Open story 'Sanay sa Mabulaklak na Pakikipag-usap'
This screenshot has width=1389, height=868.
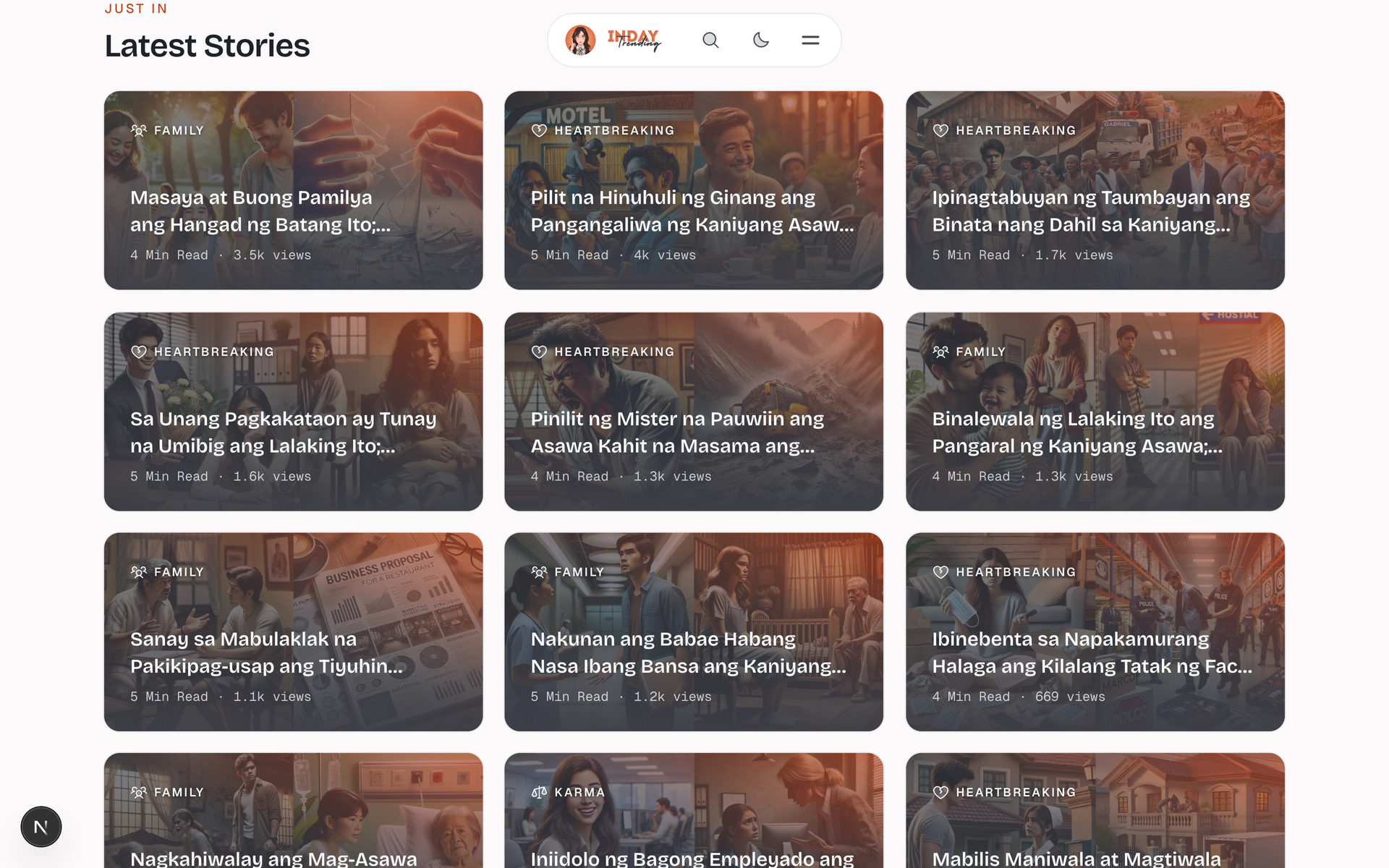pos(266,652)
